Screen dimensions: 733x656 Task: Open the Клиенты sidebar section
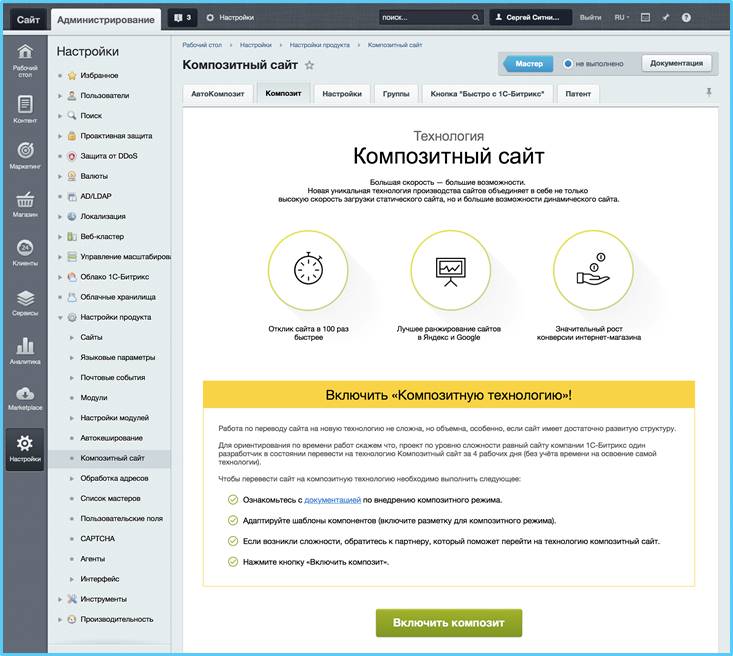click(25, 252)
